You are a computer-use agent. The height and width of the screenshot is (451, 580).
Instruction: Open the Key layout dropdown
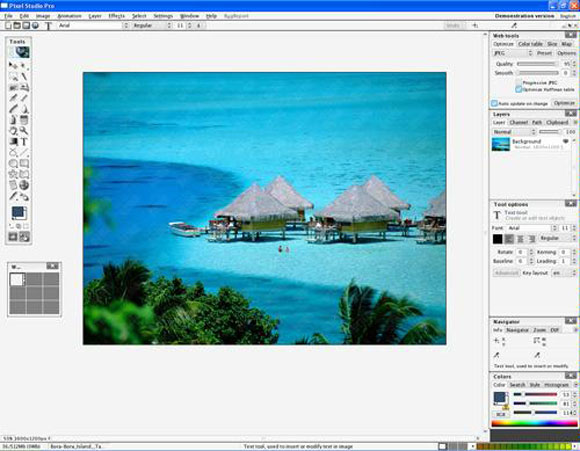(x=564, y=273)
